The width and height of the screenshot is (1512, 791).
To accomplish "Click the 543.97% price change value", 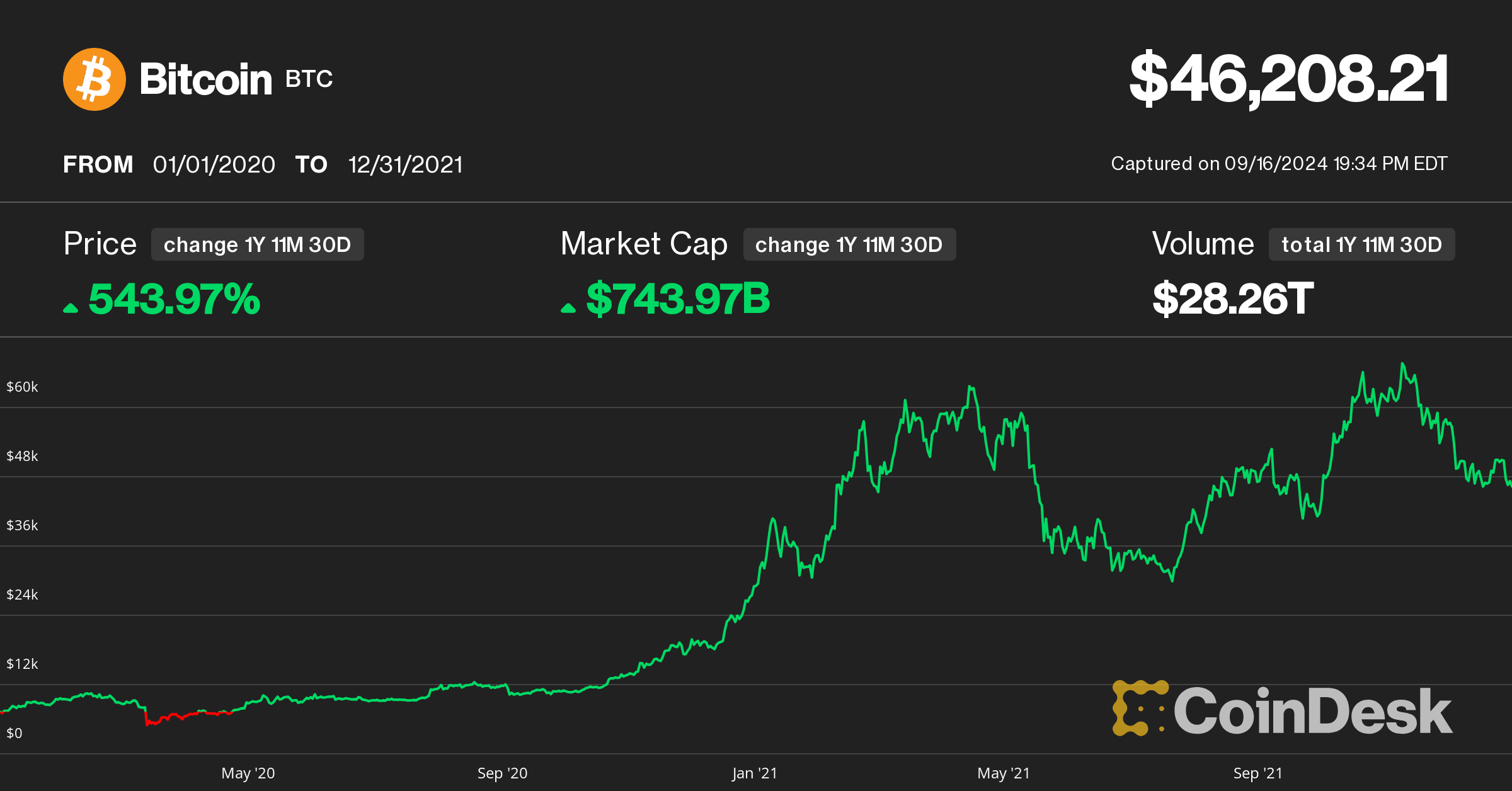I will (x=175, y=299).
